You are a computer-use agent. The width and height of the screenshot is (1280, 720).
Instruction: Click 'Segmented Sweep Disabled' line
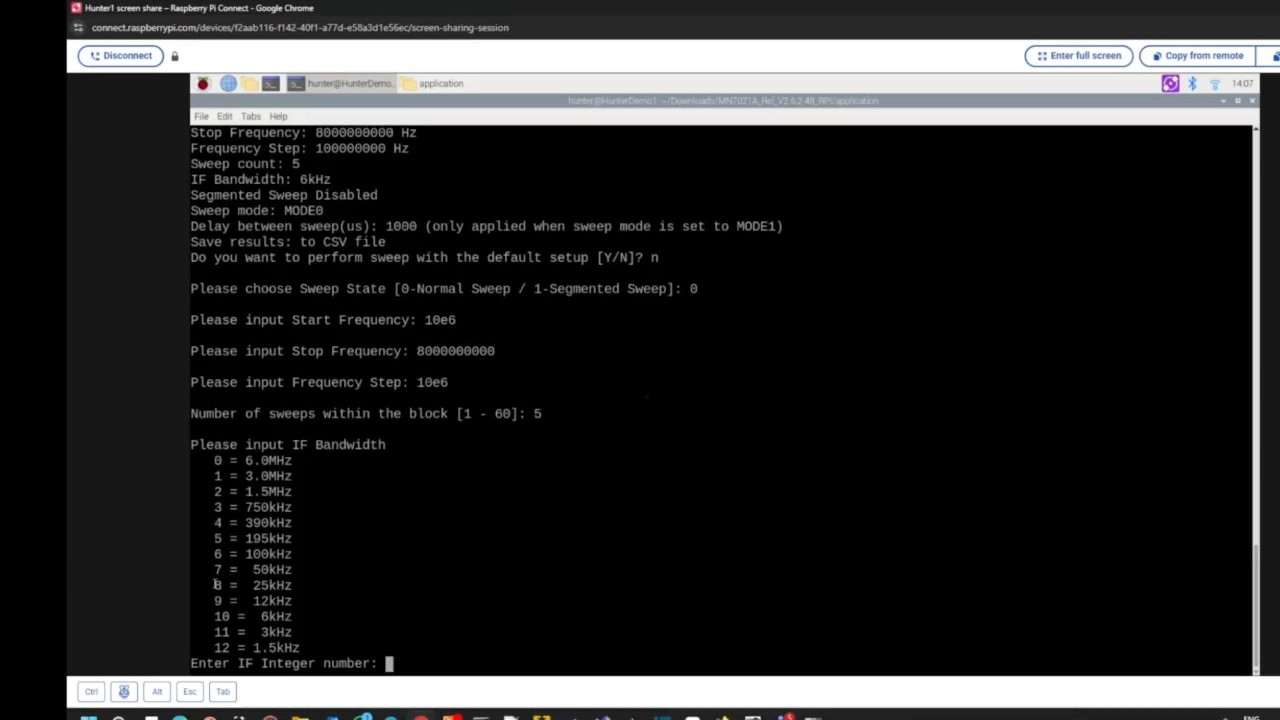(x=284, y=195)
